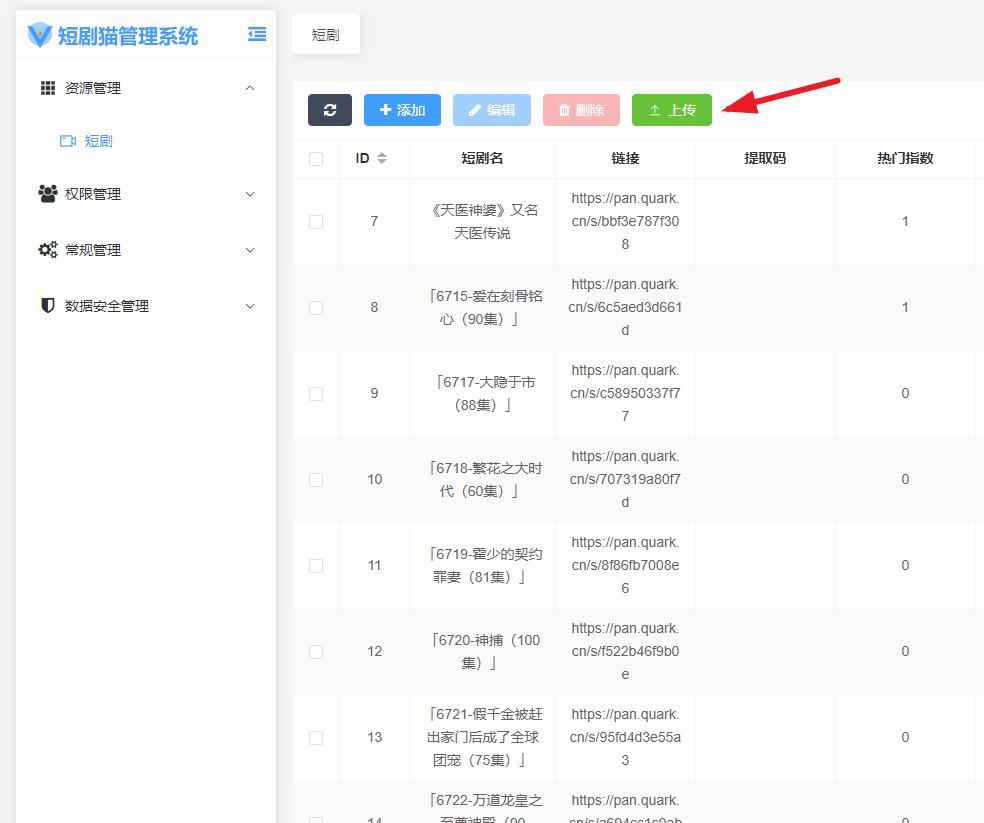
Task: Expand the 数据安全管理 menu chevron
Action: point(250,306)
